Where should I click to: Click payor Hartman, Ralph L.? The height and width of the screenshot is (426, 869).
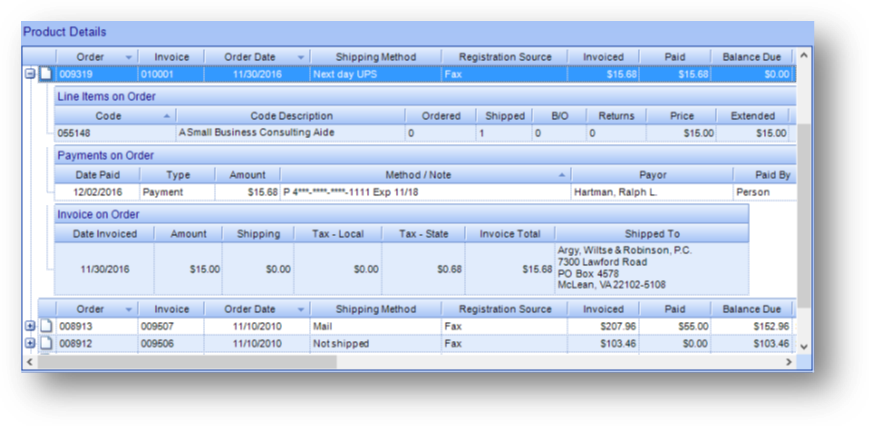pyautogui.click(x=652, y=192)
